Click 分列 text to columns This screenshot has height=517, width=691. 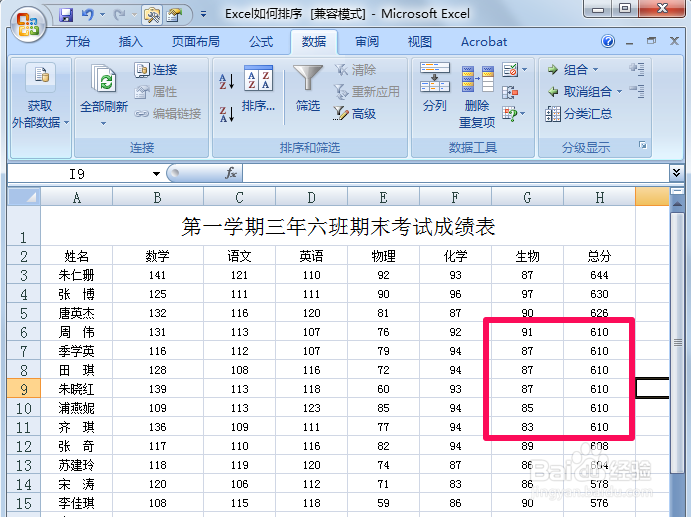(435, 87)
